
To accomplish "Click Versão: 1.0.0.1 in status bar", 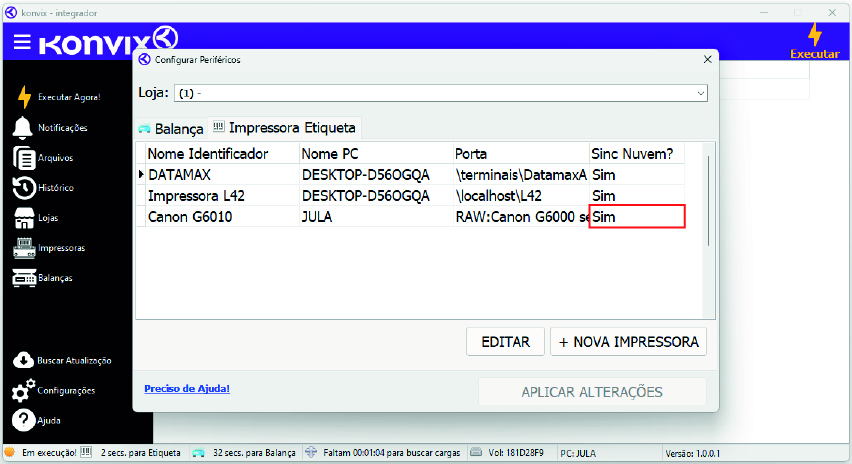I will [x=693, y=453].
